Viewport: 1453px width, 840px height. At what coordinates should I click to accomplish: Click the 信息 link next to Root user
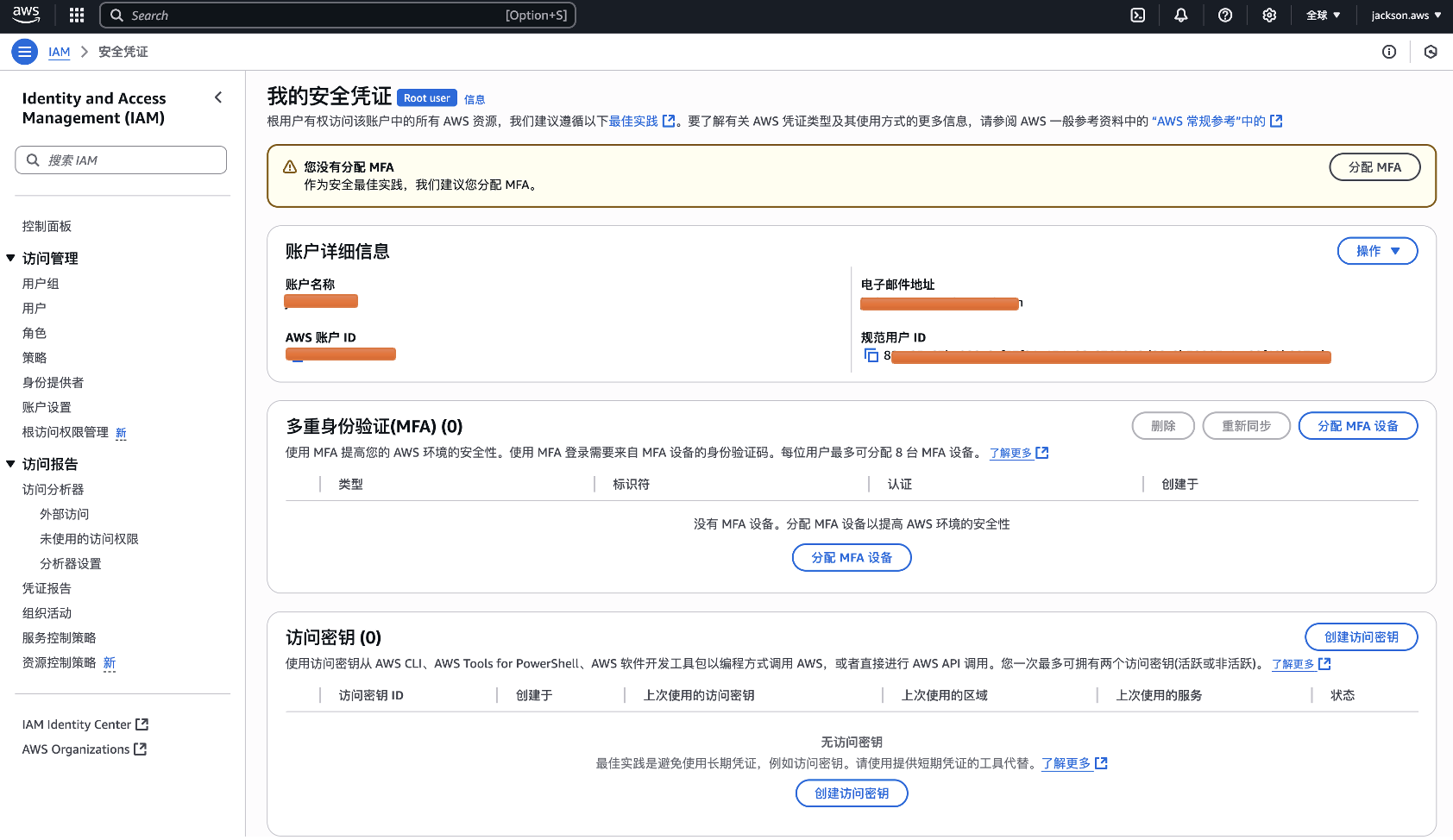pos(475,99)
